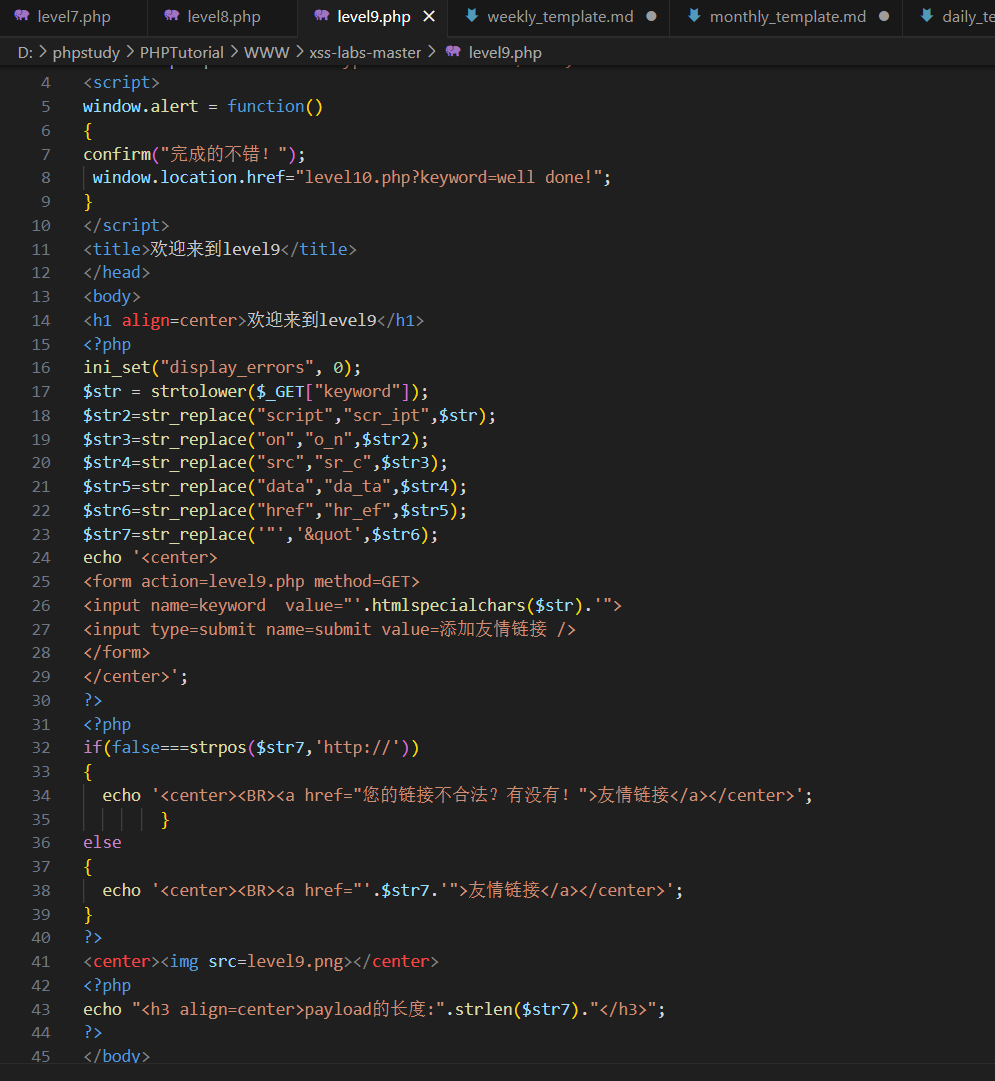This screenshot has height=1081, width=995.
Task: Open the PHPTutorial breadcrumb segment
Action: click(181, 52)
